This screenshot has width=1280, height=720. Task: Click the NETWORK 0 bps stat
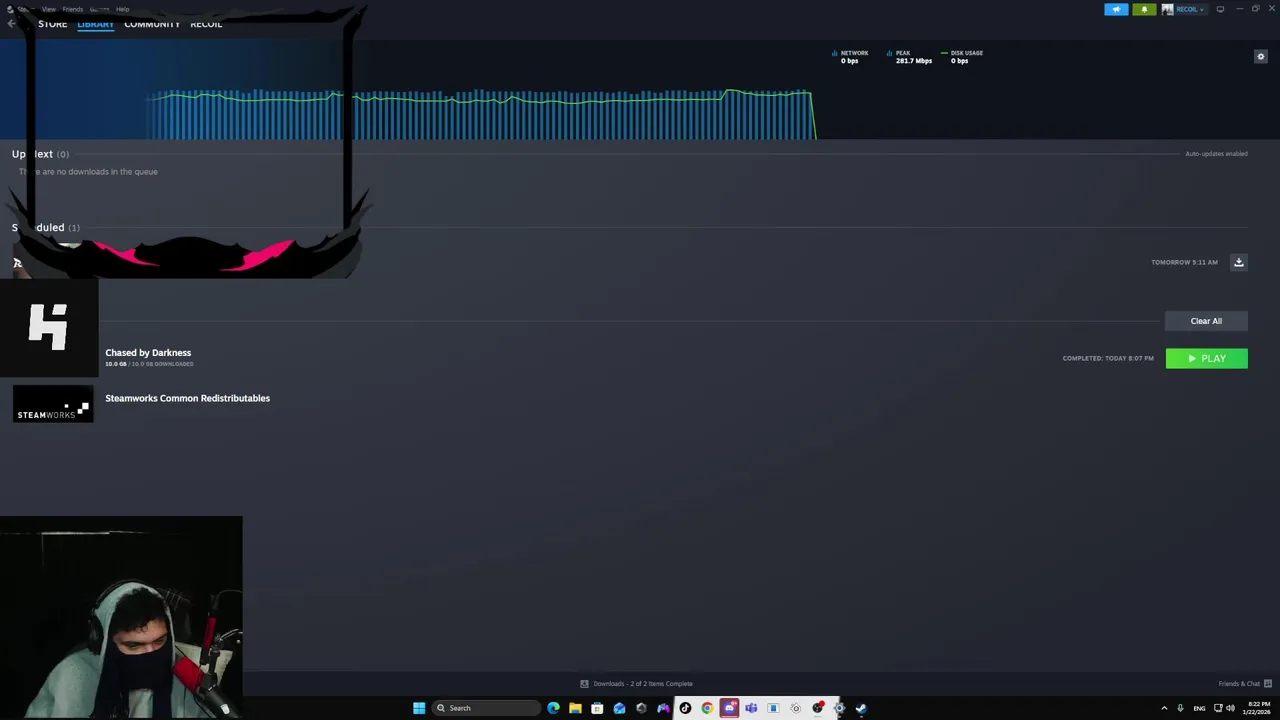(850, 57)
